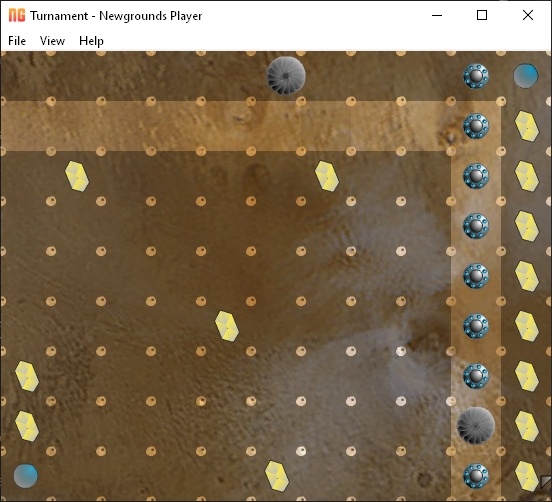Minimize the Newgrounds Player window
The height and width of the screenshot is (502, 552).
[437, 15]
